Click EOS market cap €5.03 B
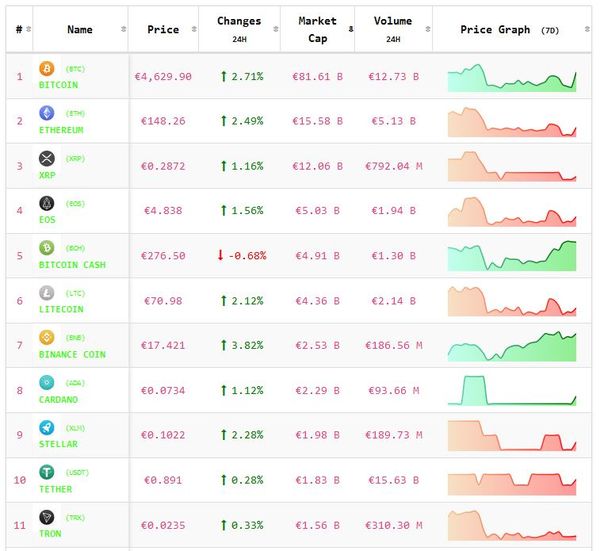 point(318,211)
